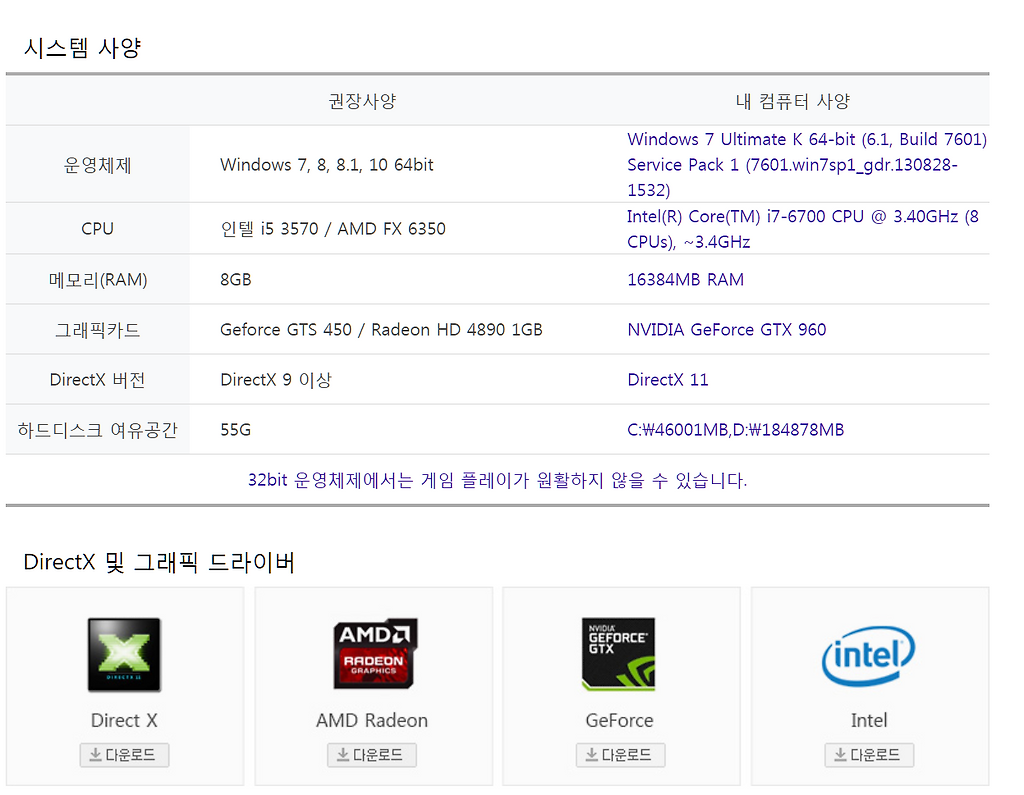
Task: Click the recommended '55G' disk value
Action: pos(236,430)
